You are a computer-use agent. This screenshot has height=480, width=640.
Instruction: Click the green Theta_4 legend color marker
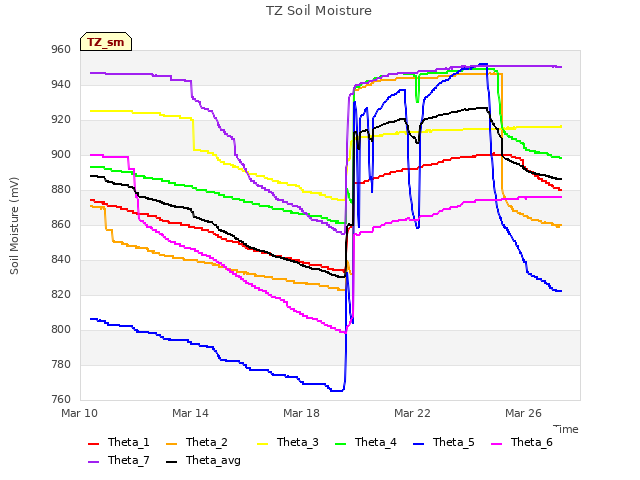[340, 444]
